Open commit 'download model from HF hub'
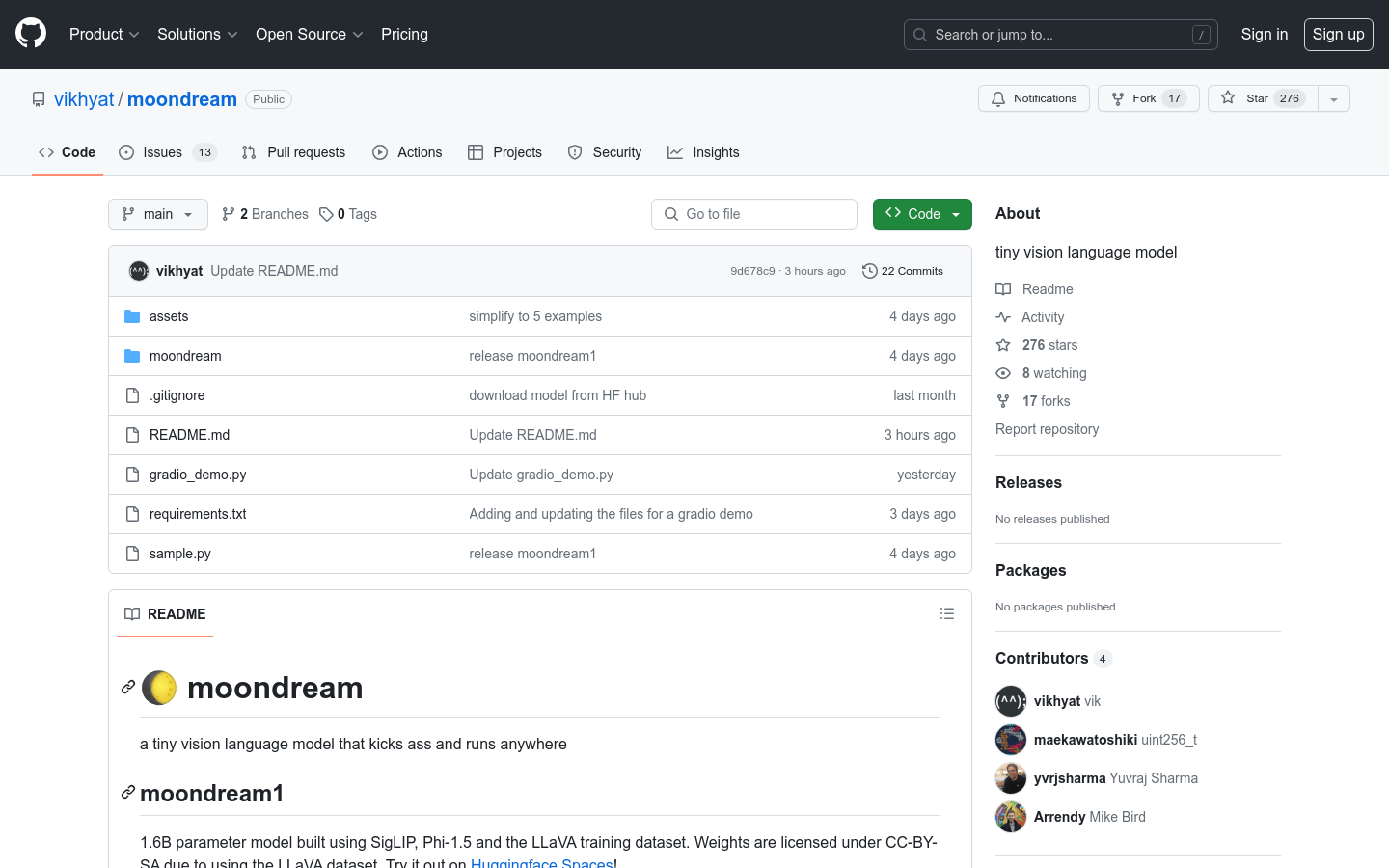The width and height of the screenshot is (1389, 868). pyautogui.click(x=558, y=395)
